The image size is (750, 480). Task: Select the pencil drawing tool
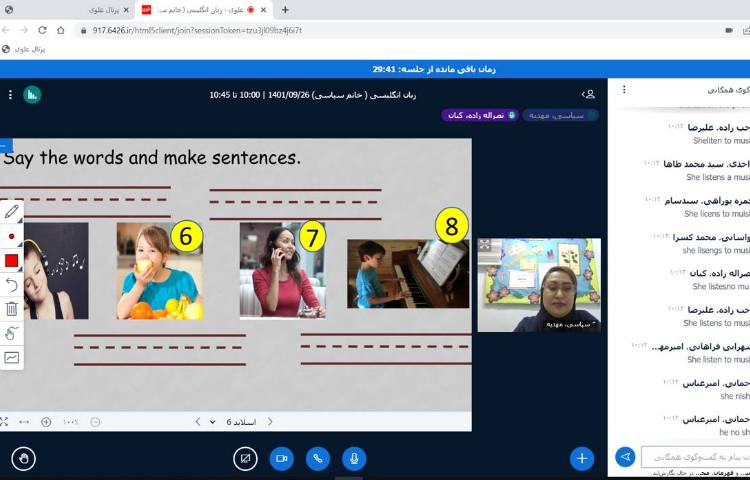(x=12, y=211)
